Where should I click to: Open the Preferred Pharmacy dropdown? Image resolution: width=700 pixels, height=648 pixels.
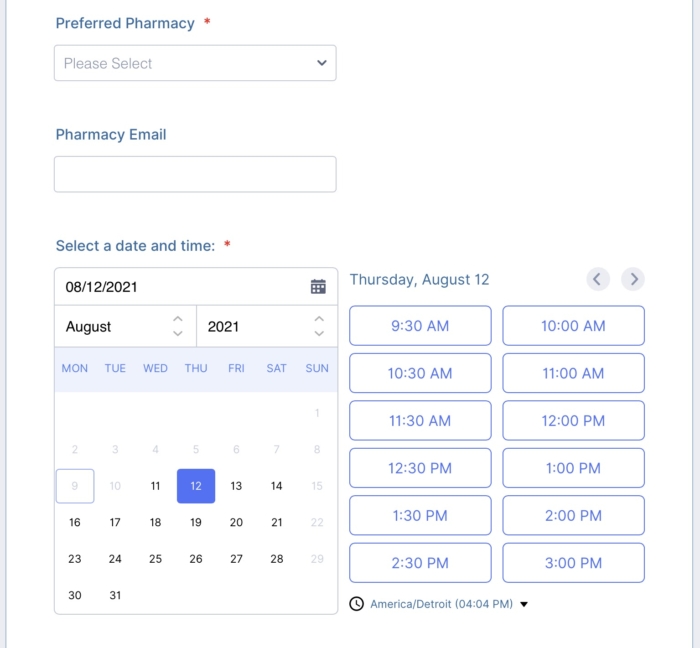(195, 63)
